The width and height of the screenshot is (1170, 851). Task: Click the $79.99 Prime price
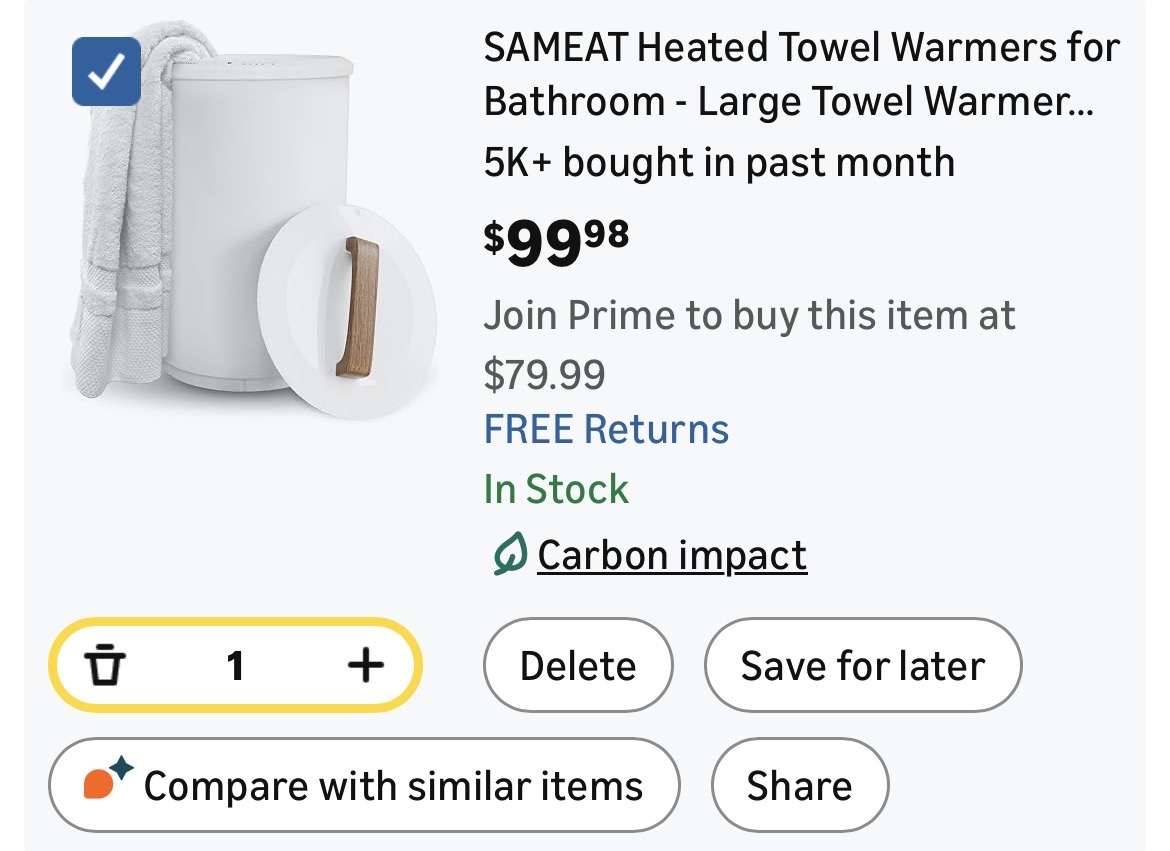click(544, 374)
